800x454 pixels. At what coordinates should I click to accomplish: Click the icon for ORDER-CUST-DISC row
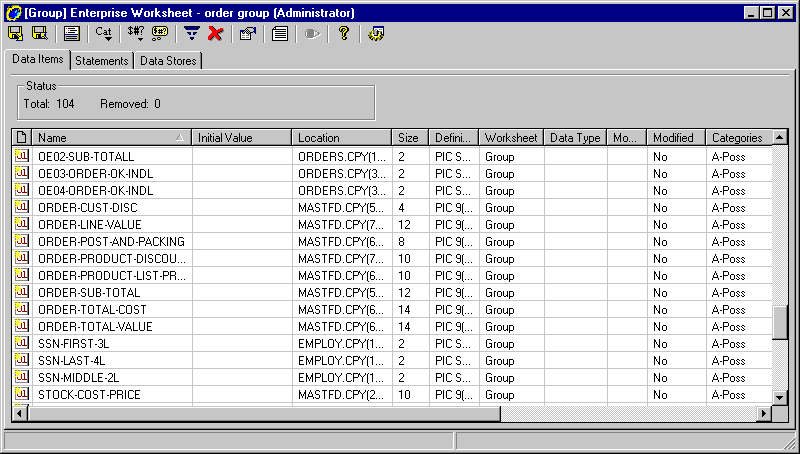[21, 207]
